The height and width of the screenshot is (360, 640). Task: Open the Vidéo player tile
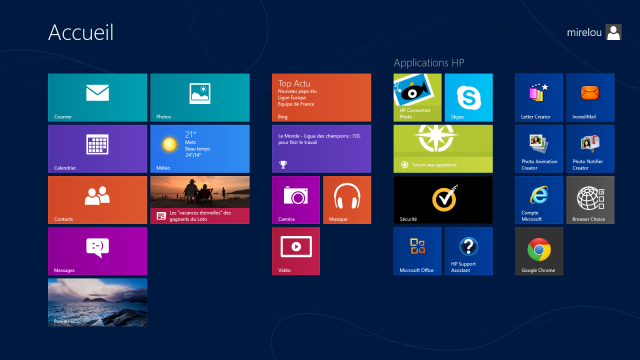[296, 251]
